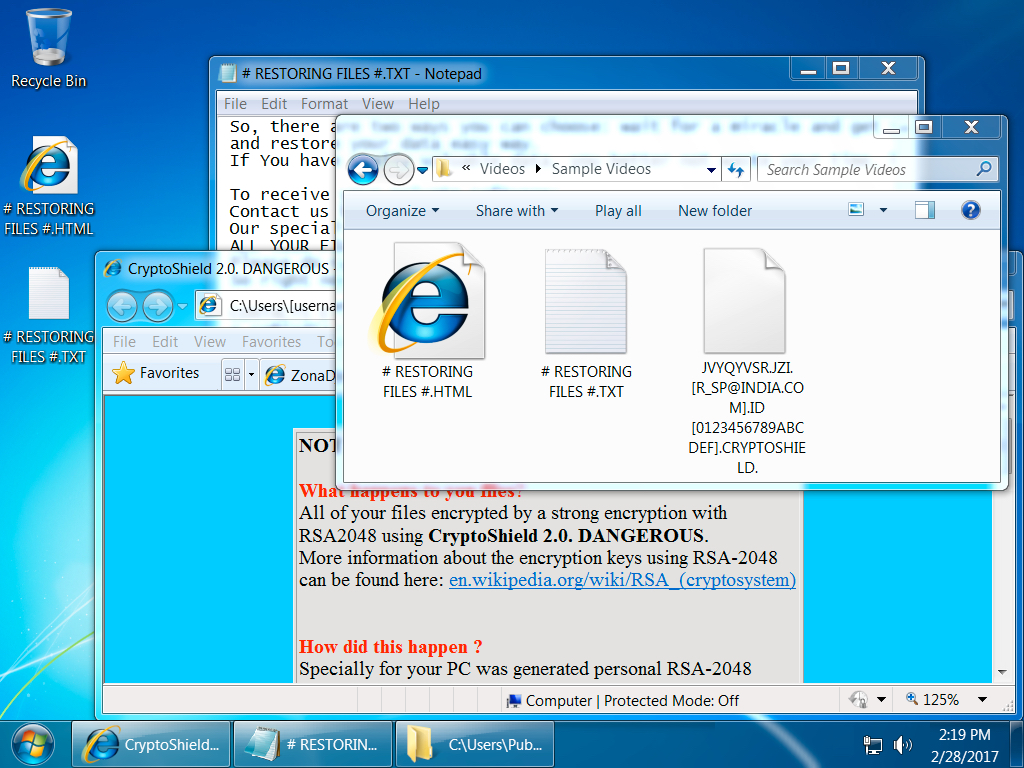The width and height of the screenshot is (1024, 768).
Task: Click the Favorites star button in IE
Action: pos(156,373)
